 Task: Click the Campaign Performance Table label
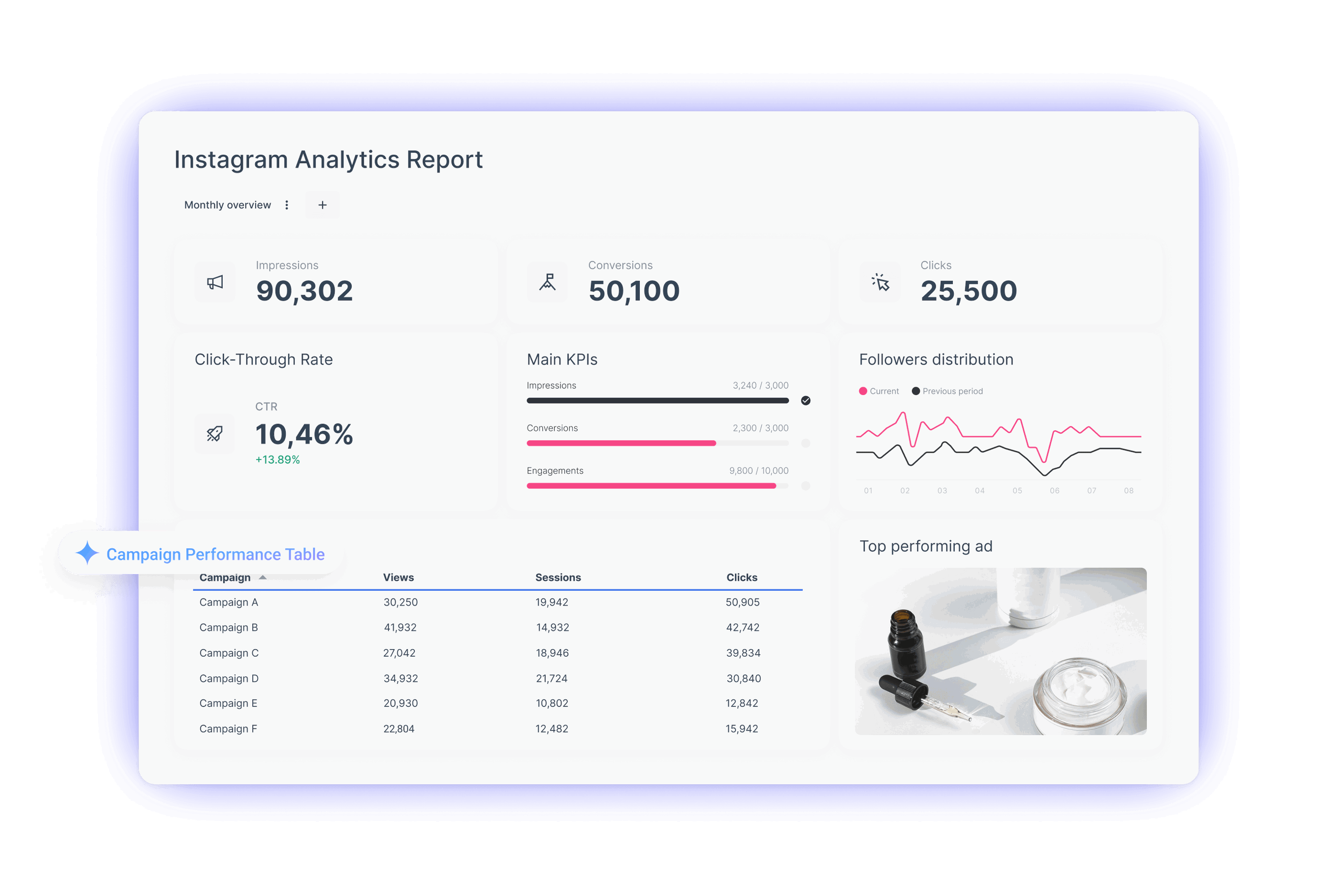(216, 554)
